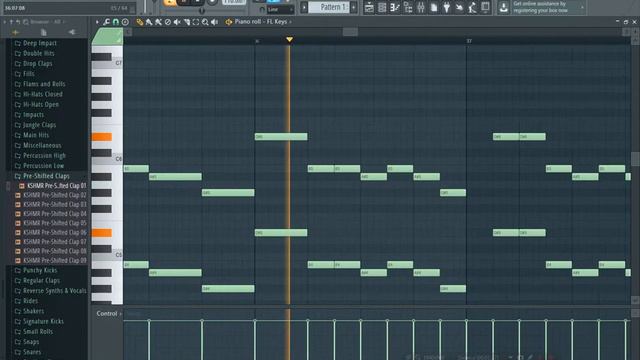Open the Browser - All dropdown
The width and height of the screenshot is (640, 360).
coord(48,22)
